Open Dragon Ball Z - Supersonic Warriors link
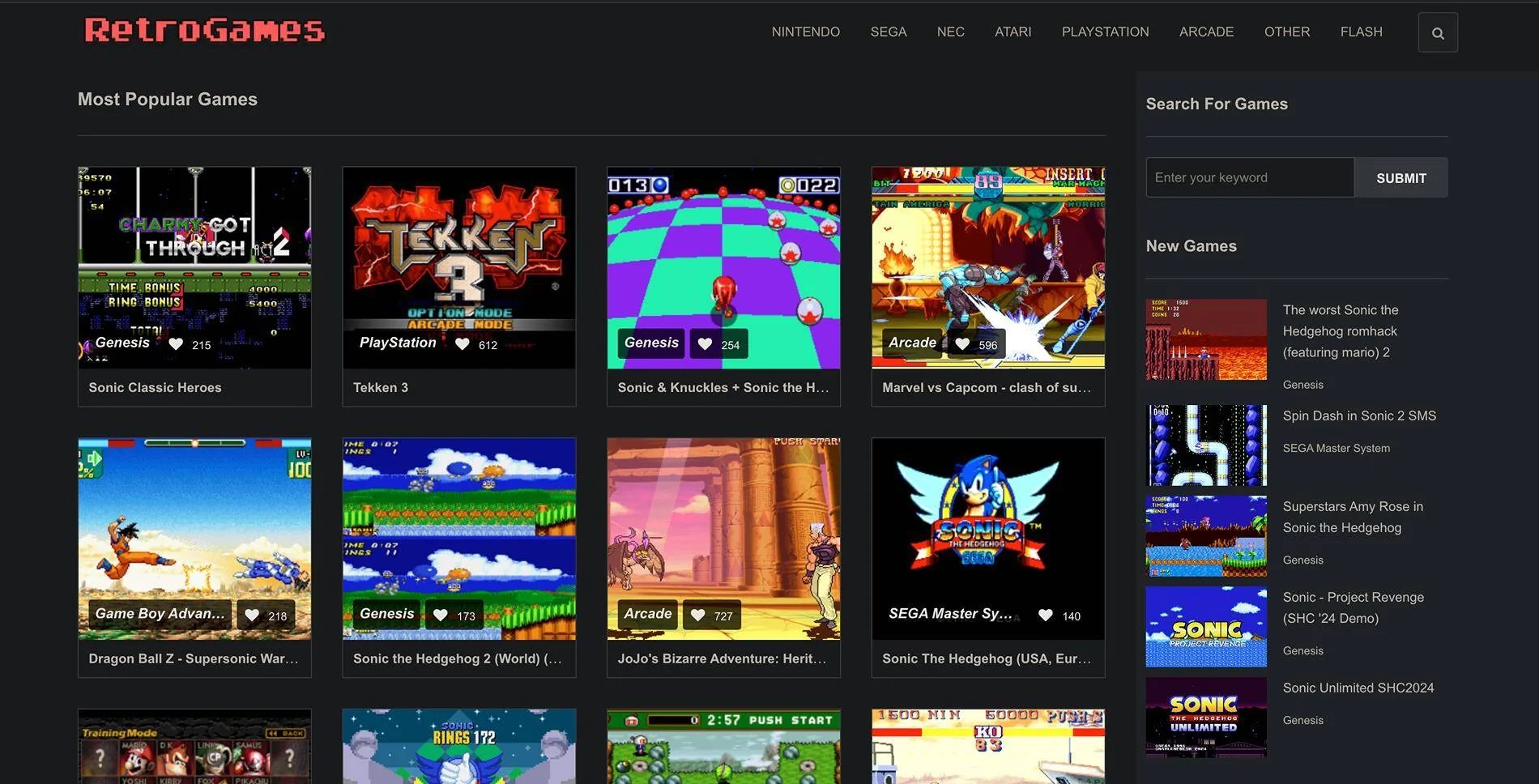1539x784 pixels. click(194, 658)
